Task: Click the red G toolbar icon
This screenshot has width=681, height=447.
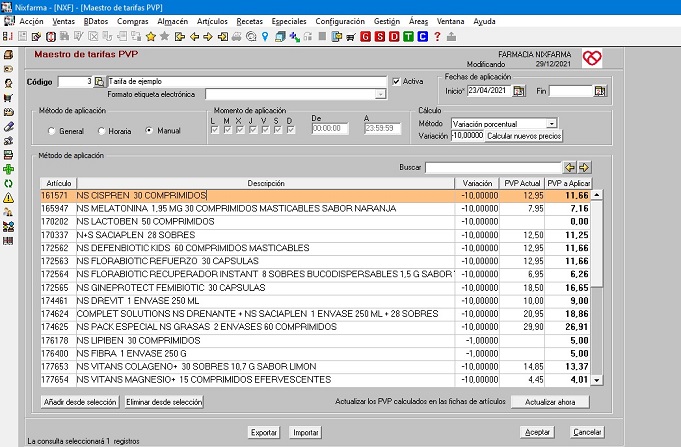Action: point(365,37)
